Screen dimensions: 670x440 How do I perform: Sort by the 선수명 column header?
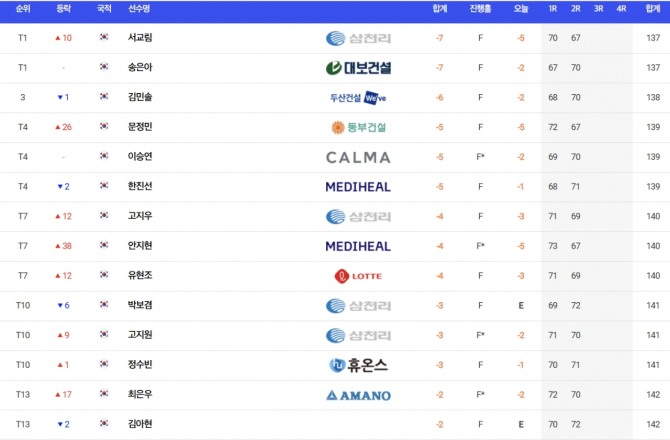[139, 9]
